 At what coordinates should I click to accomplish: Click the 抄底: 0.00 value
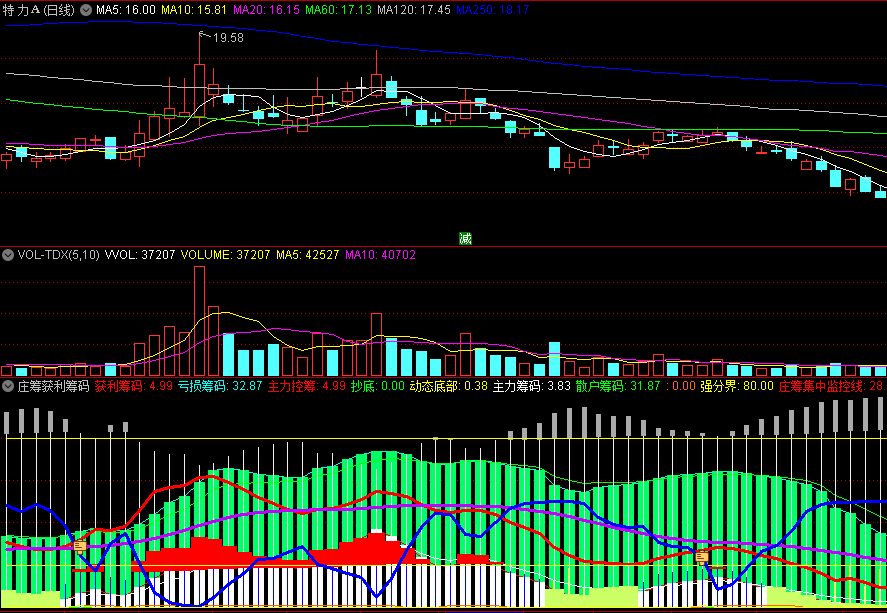pyautogui.click(x=378, y=386)
